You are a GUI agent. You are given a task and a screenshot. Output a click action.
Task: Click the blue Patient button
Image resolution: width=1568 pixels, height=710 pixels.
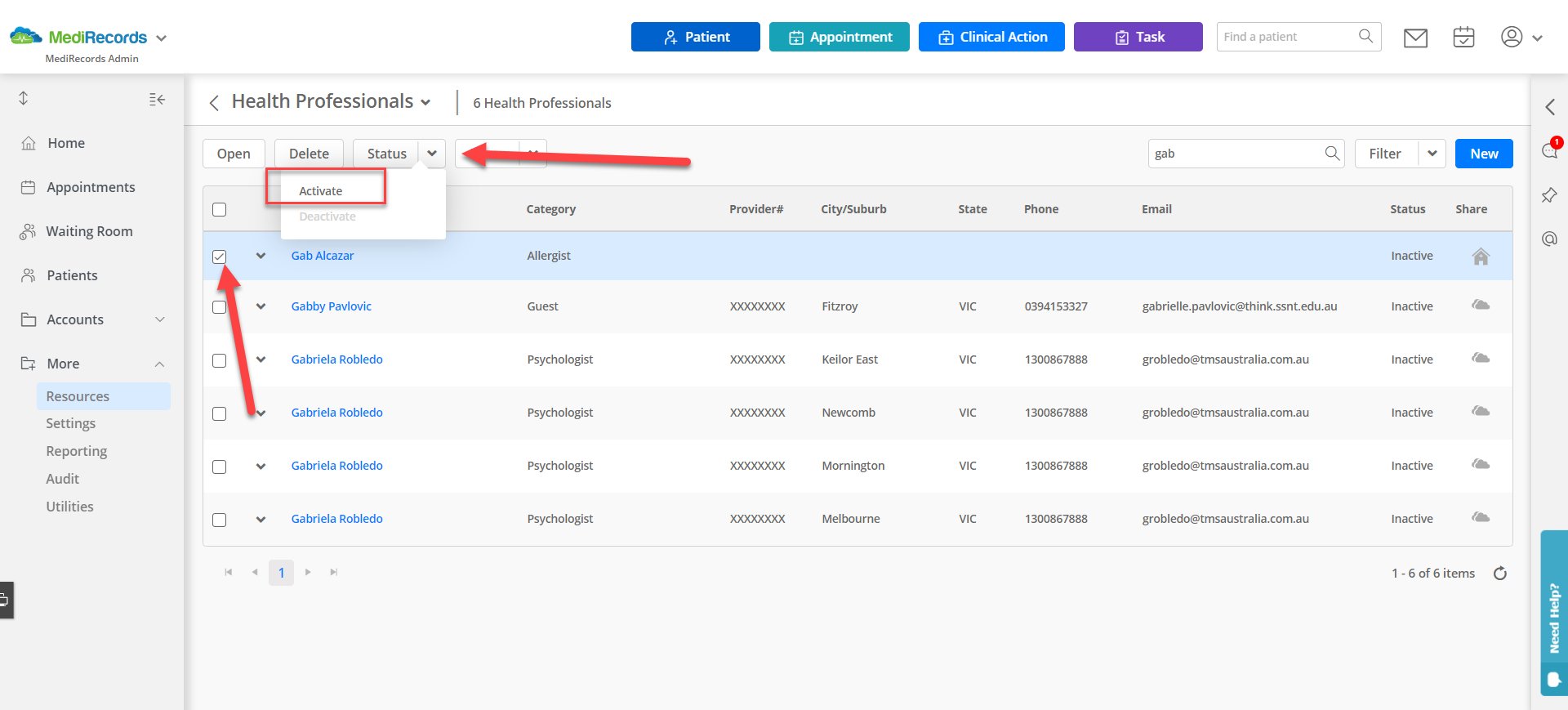696,37
